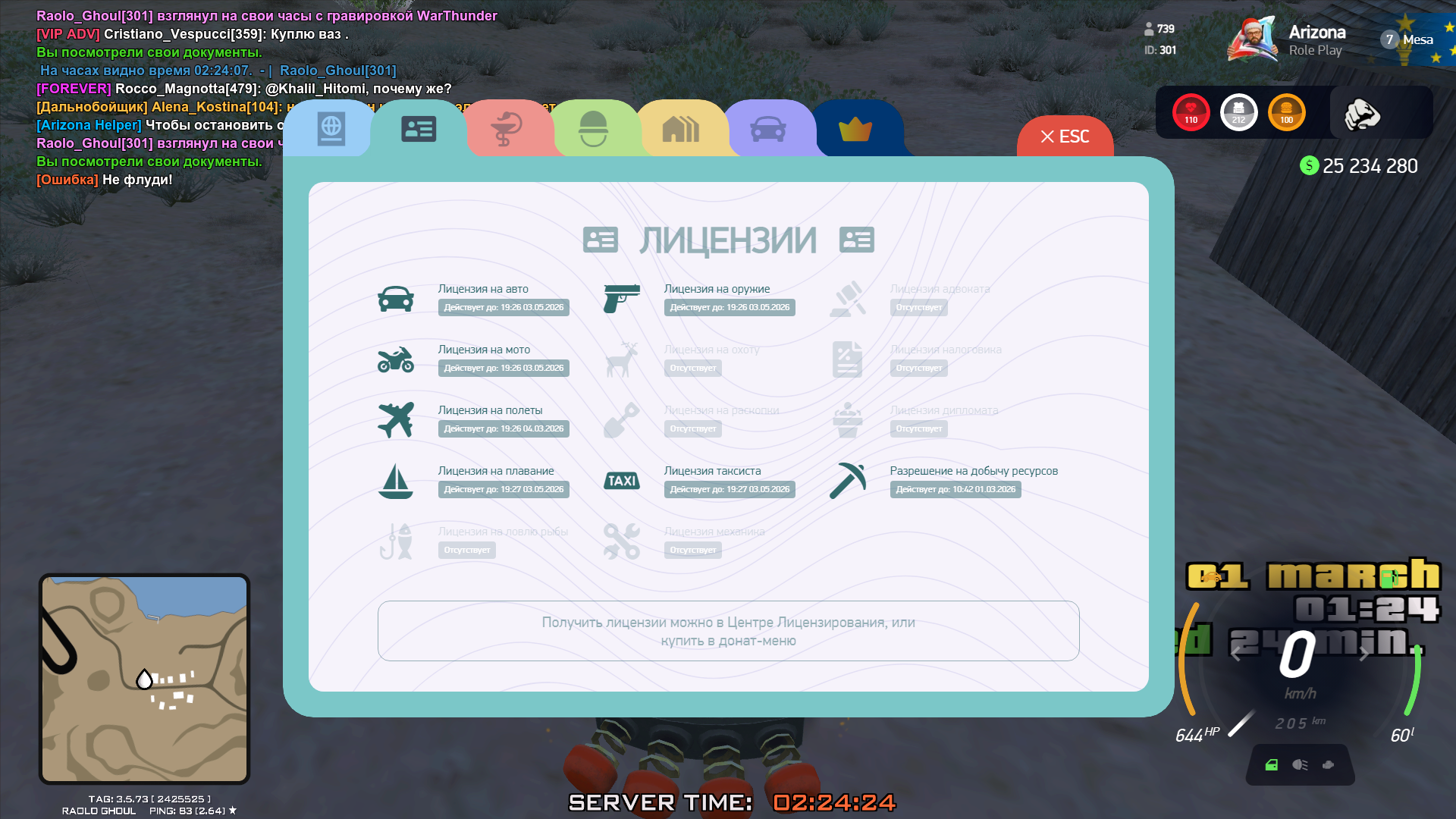Click the TAXI license icon

point(622,481)
